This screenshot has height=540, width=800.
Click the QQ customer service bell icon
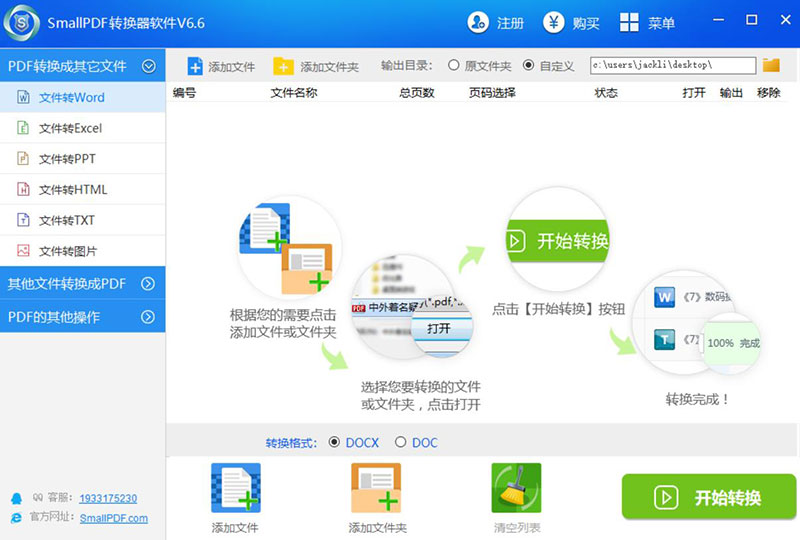[x=16, y=498]
